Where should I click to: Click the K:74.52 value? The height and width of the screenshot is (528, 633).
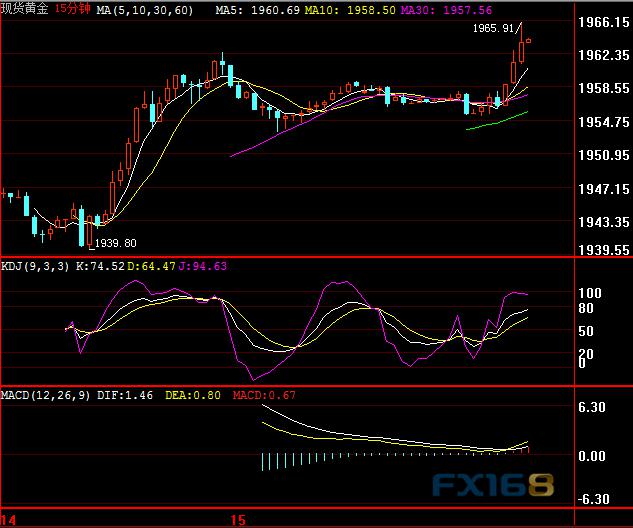(x=100, y=266)
